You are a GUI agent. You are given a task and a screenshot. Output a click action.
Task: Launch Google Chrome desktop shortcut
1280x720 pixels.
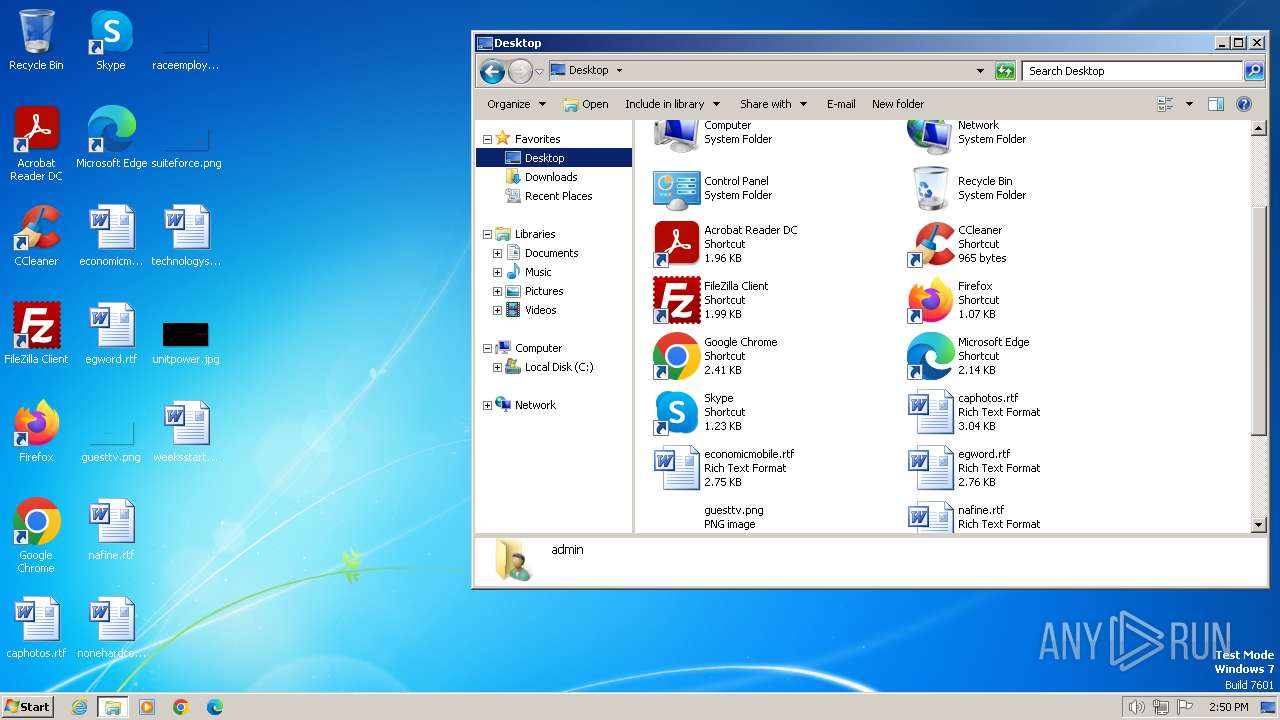tap(36, 536)
